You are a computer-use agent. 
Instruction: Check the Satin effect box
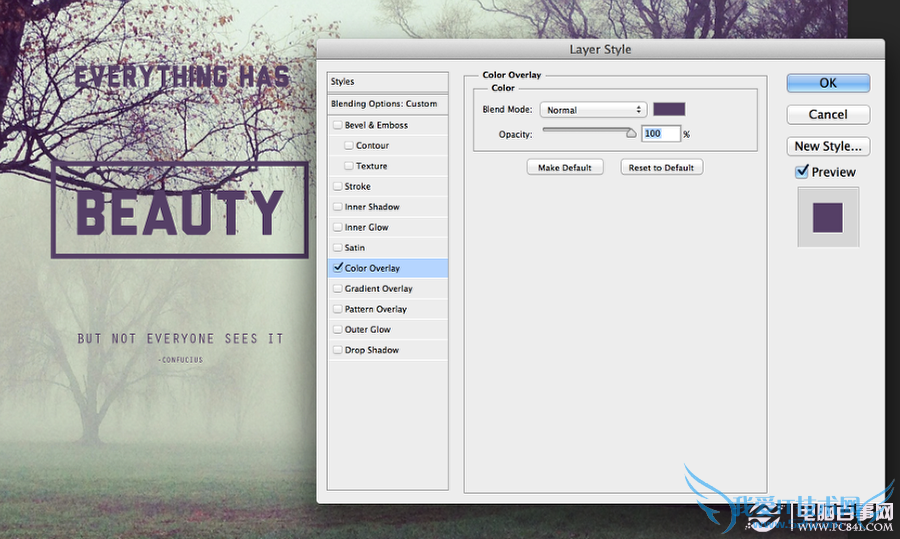(338, 248)
